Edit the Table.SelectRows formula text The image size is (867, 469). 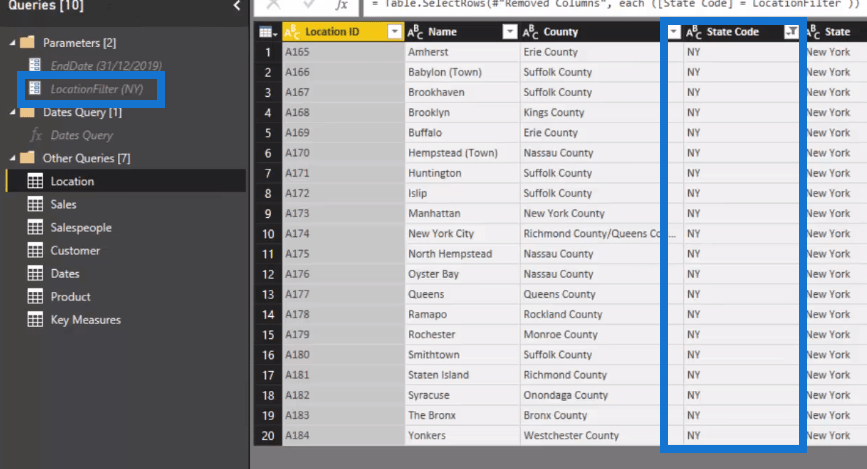point(615,4)
